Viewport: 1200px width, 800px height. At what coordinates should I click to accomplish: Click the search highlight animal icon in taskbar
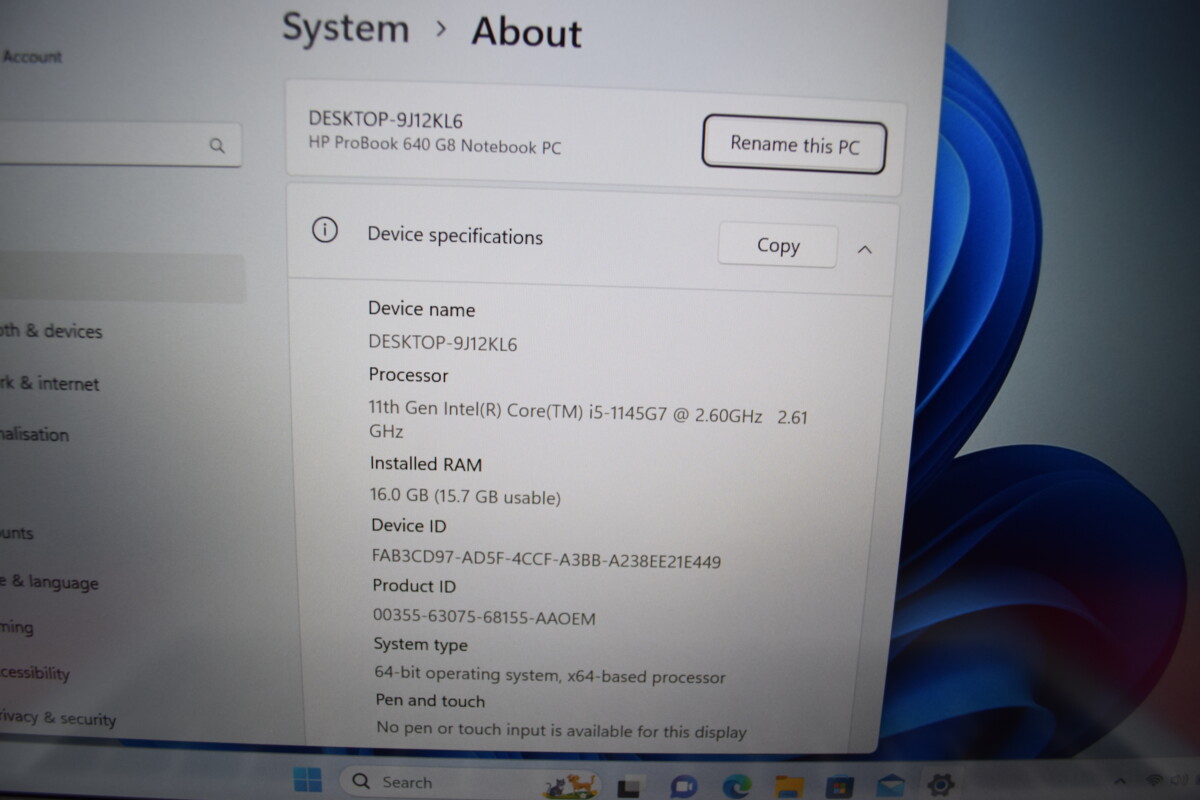tap(570, 785)
